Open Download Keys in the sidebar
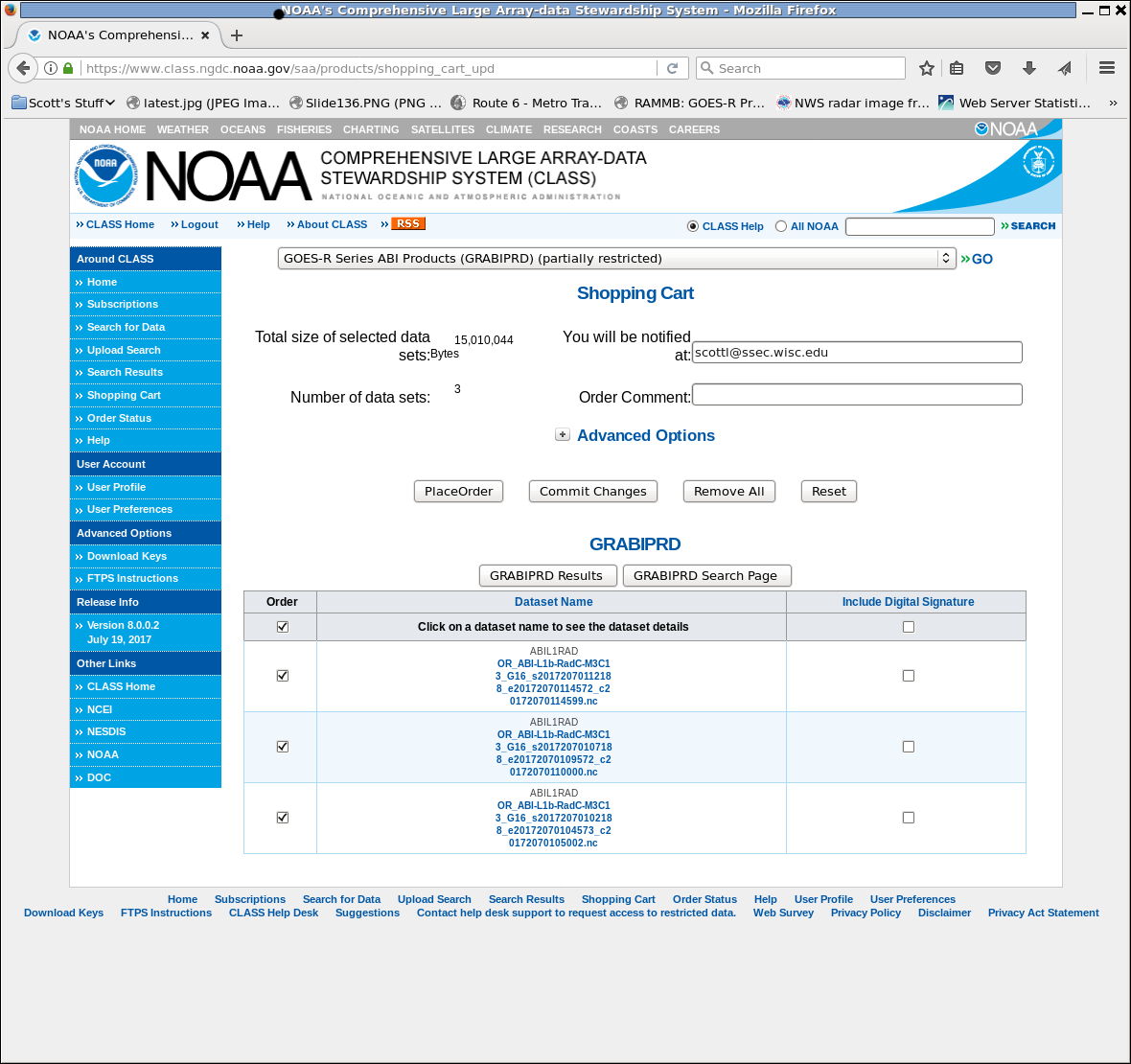Screen dimensions: 1131x1064 127,556
